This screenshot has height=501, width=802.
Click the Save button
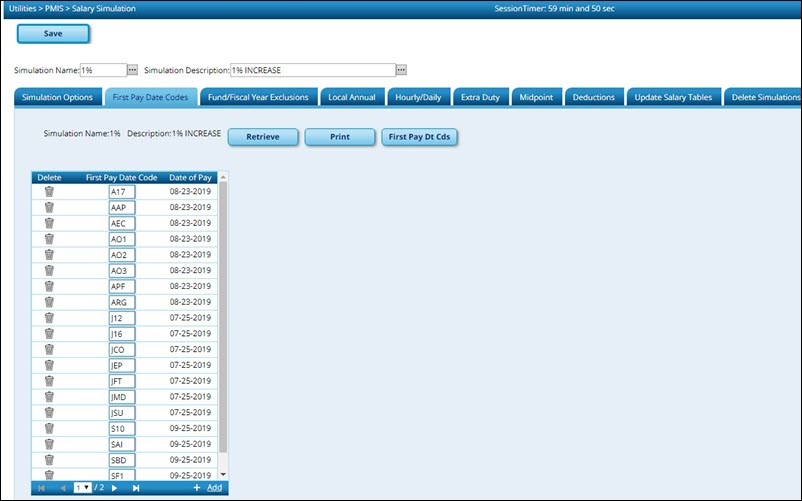[53, 34]
